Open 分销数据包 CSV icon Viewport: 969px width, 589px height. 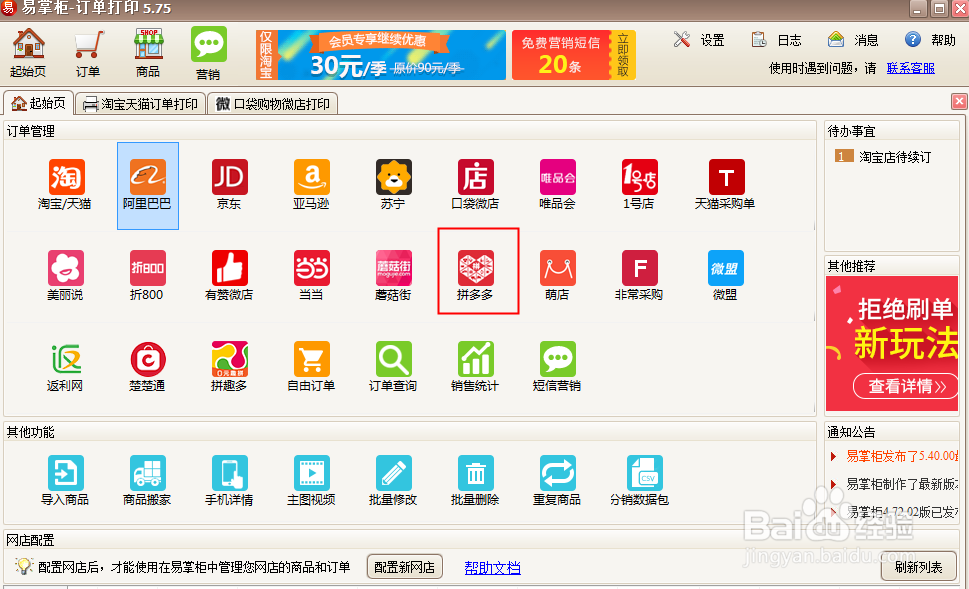[x=640, y=481]
